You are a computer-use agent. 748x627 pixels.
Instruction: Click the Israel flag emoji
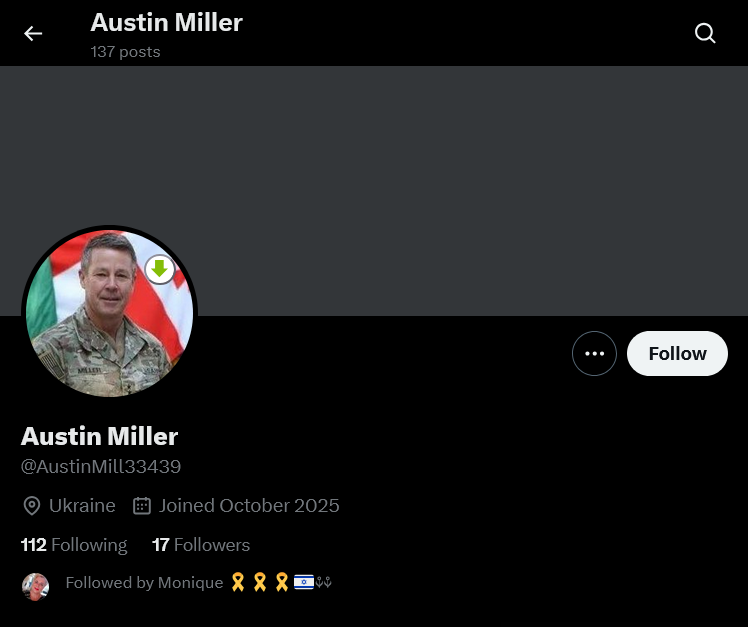pos(304,582)
